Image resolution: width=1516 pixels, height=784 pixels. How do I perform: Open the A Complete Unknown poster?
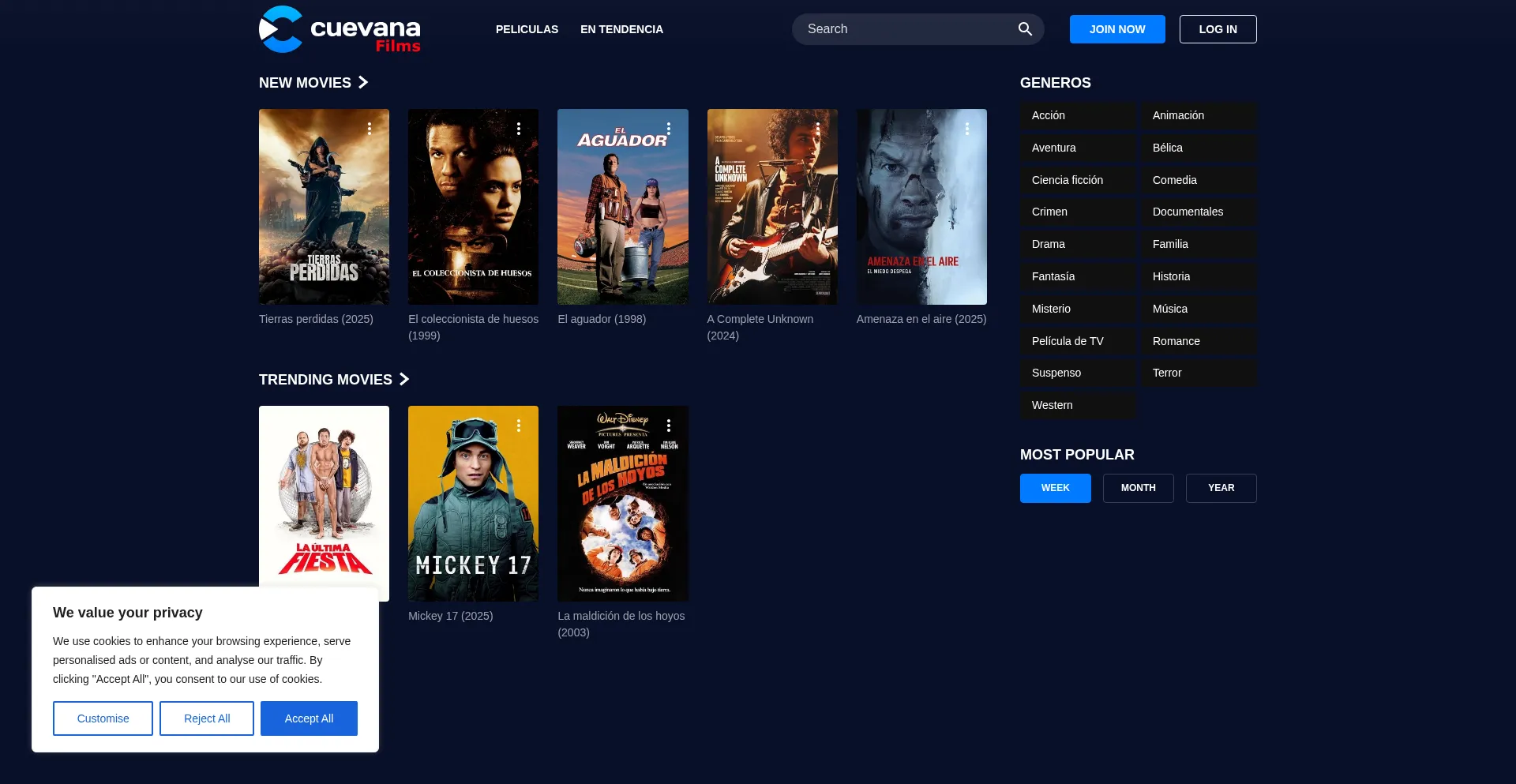772,207
